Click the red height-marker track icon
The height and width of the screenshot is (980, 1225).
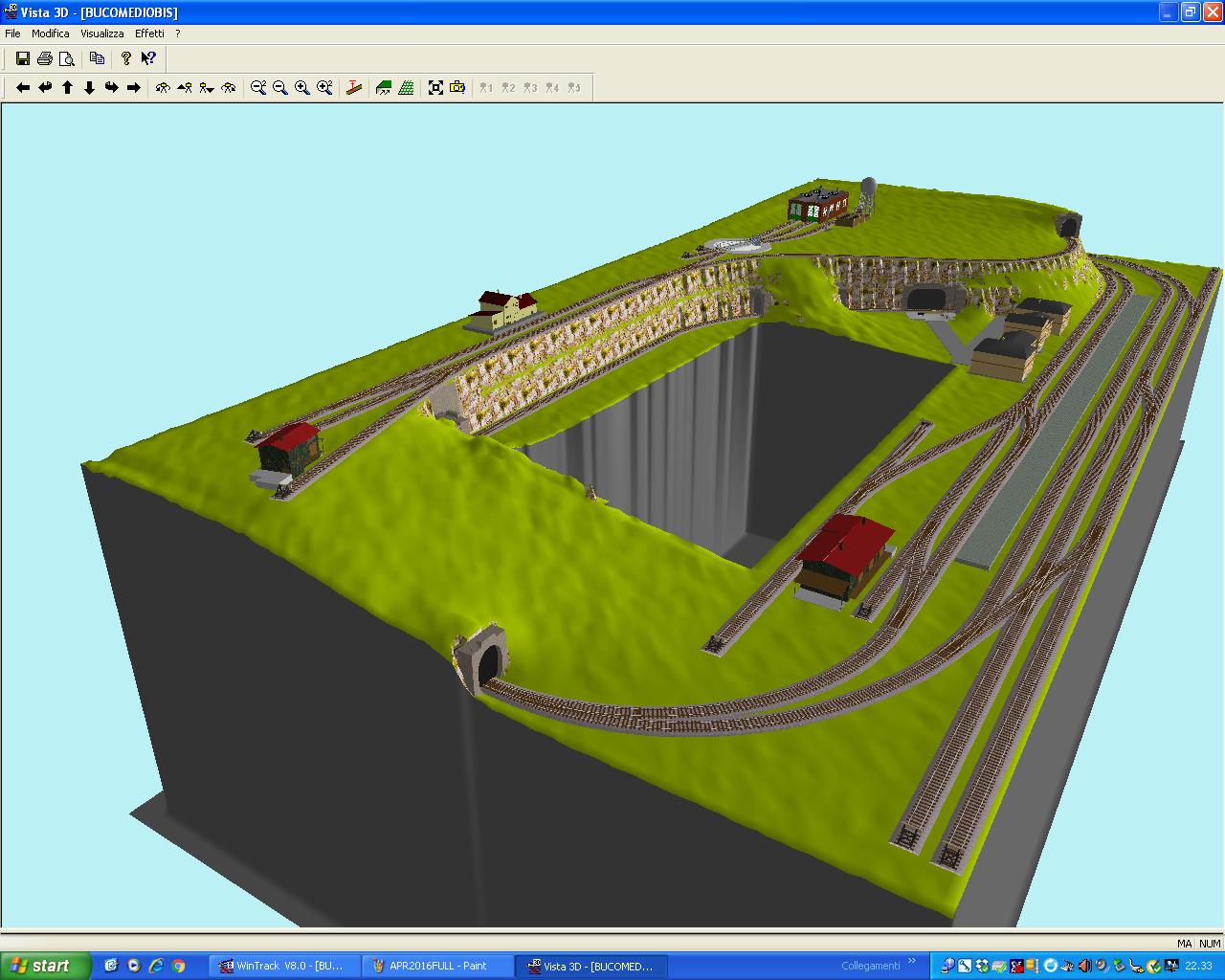click(x=354, y=88)
